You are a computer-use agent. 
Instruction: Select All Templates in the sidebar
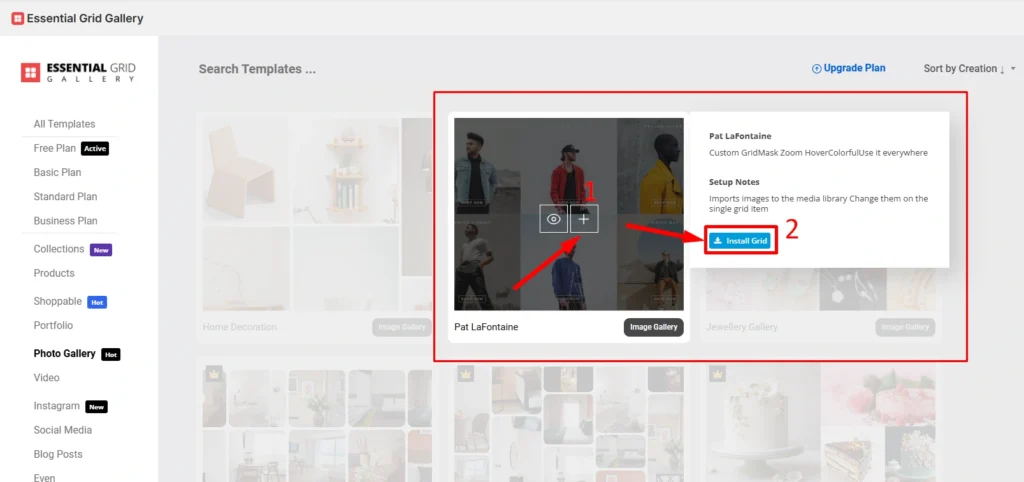coord(64,124)
